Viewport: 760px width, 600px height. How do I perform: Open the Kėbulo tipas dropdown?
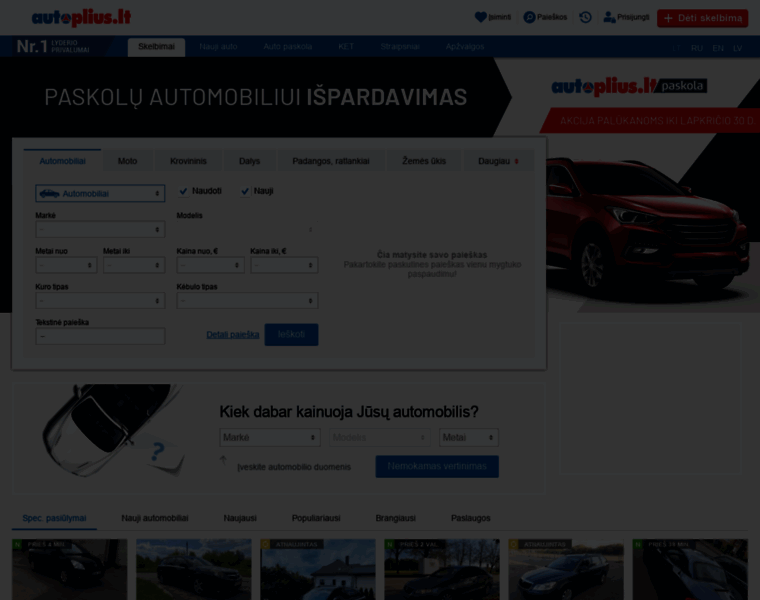[247, 300]
